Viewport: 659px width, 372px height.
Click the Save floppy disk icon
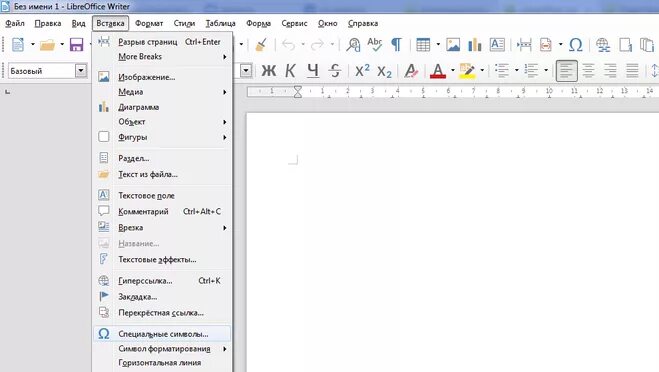76,45
